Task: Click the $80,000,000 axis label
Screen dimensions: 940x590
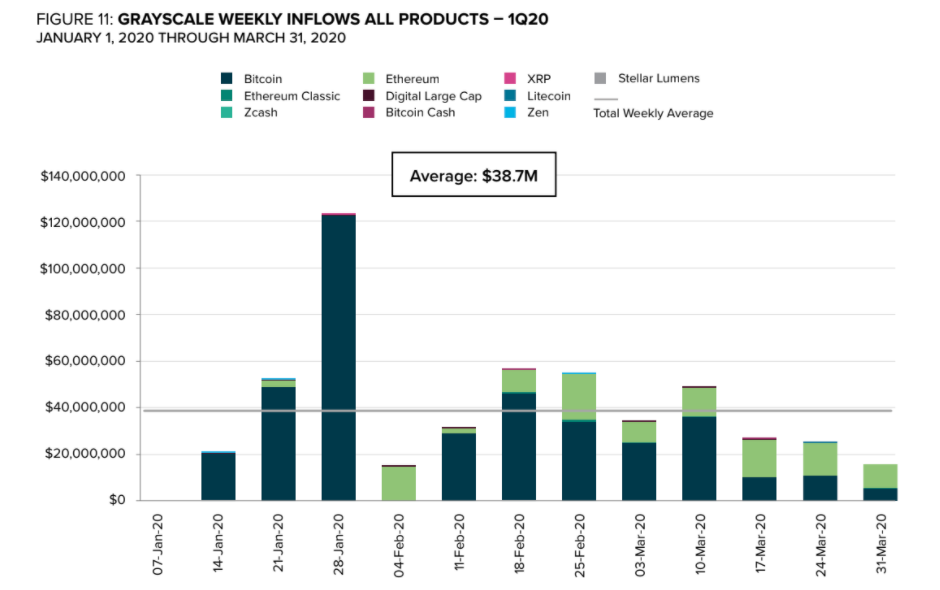Action: coord(85,315)
